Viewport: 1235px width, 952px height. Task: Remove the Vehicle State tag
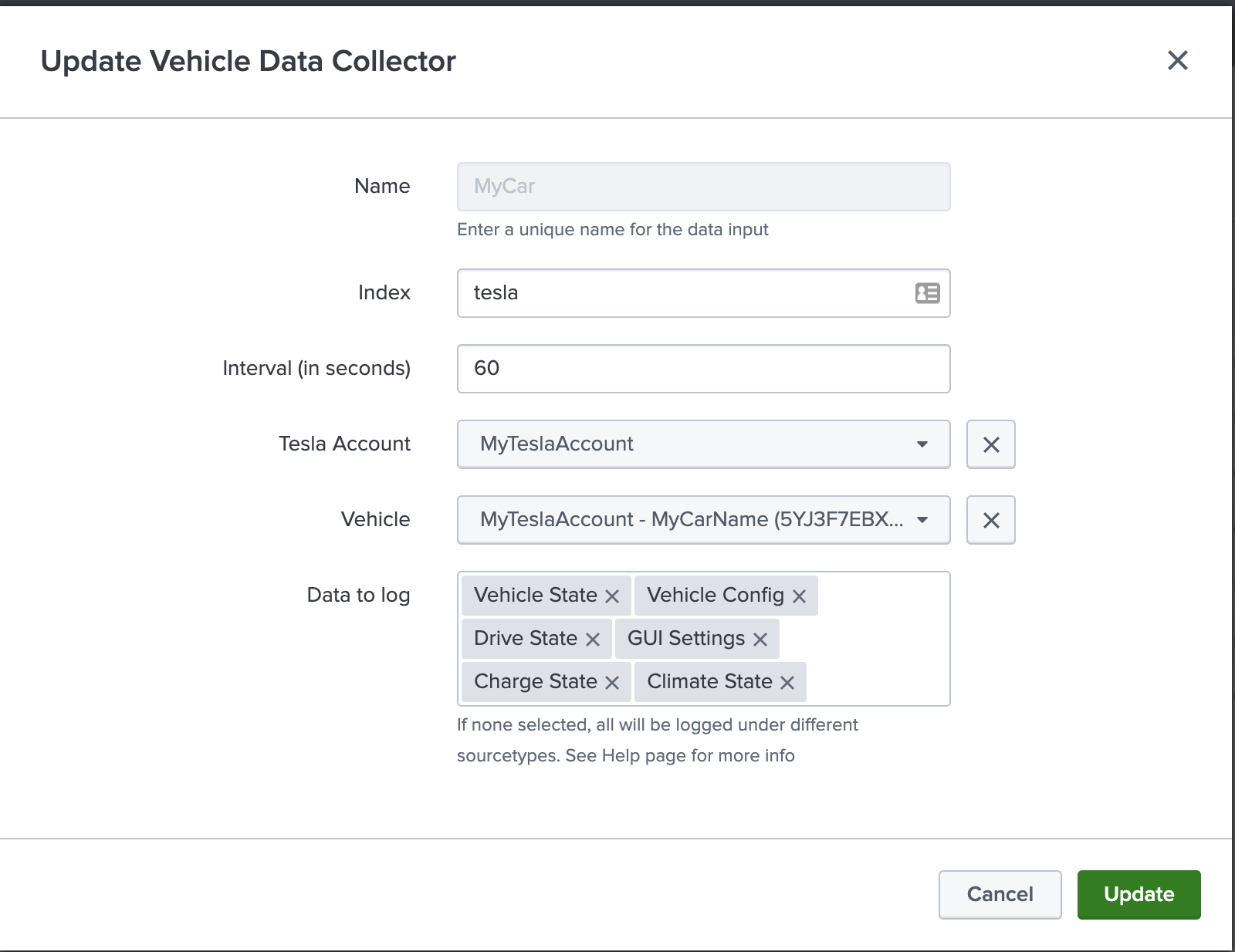[612, 596]
